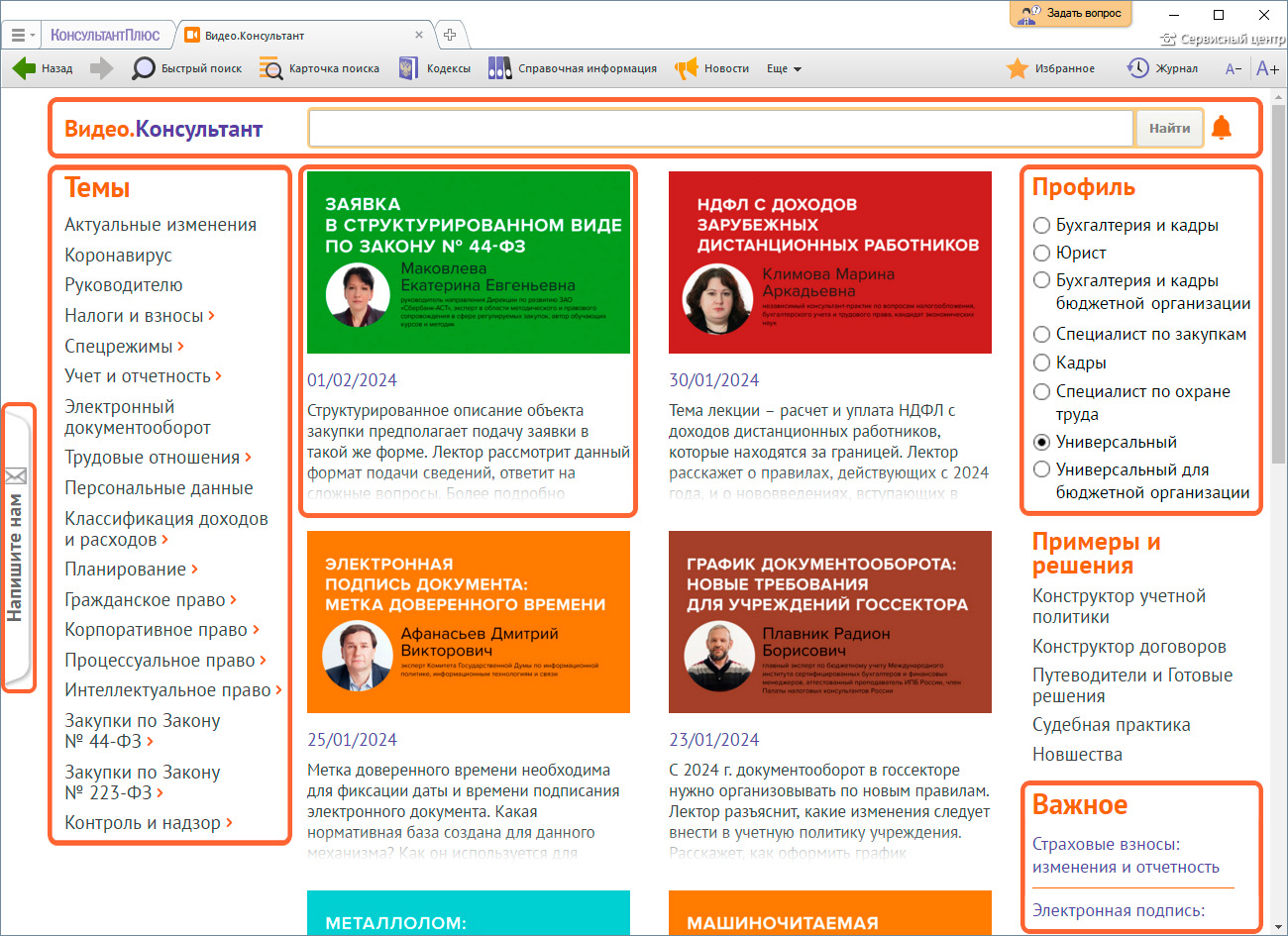
Task: Increase font size with A+ button
Action: click(1267, 68)
